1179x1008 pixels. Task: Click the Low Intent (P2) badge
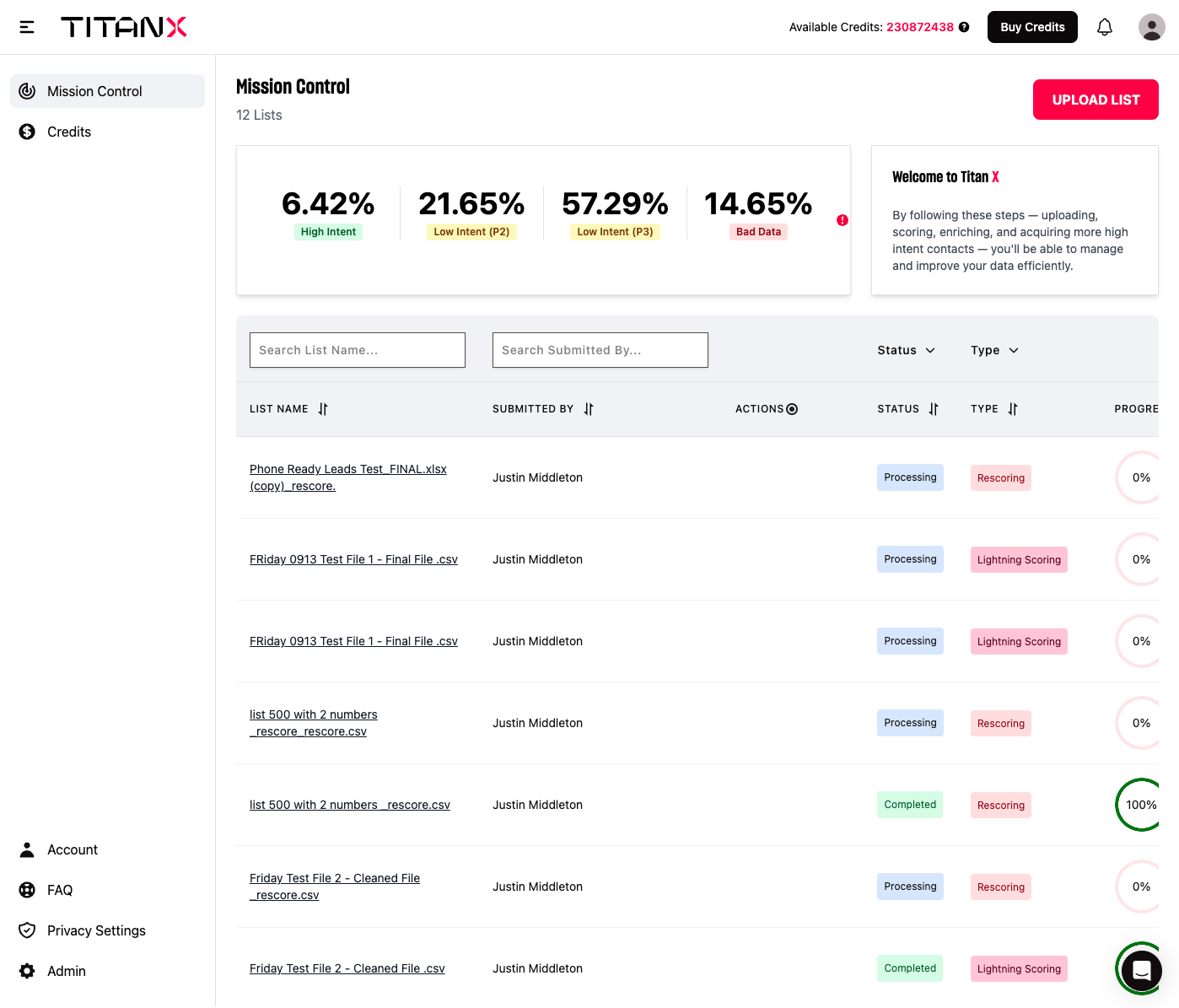tap(471, 232)
